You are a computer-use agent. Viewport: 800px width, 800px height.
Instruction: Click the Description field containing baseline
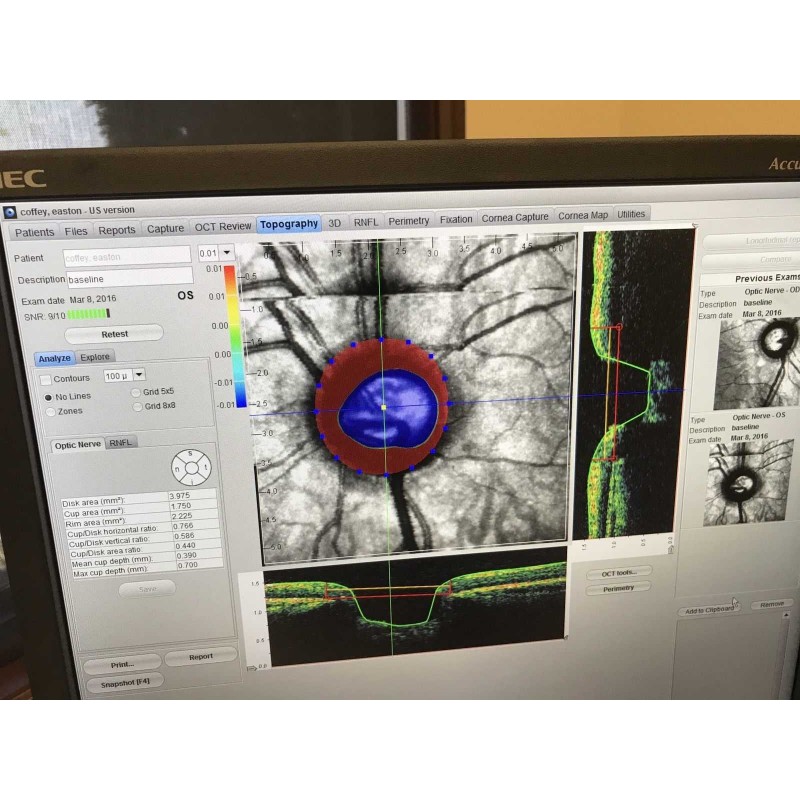click(x=130, y=278)
